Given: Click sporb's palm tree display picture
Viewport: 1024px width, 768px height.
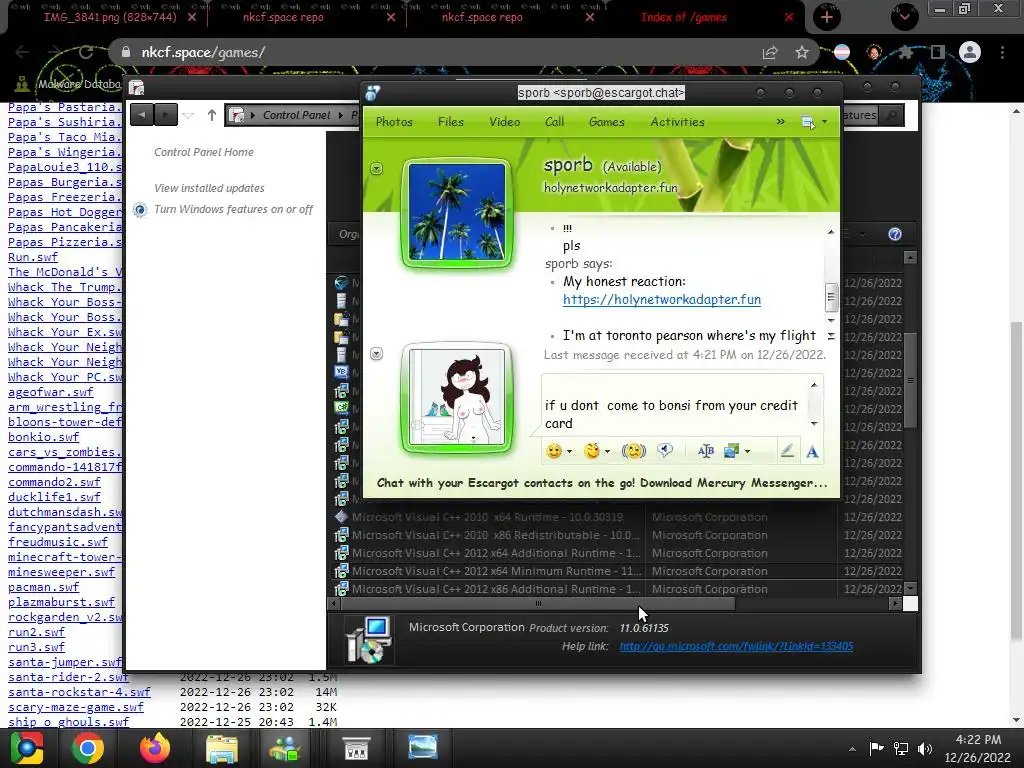Looking at the screenshot, I should tap(456, 213).
